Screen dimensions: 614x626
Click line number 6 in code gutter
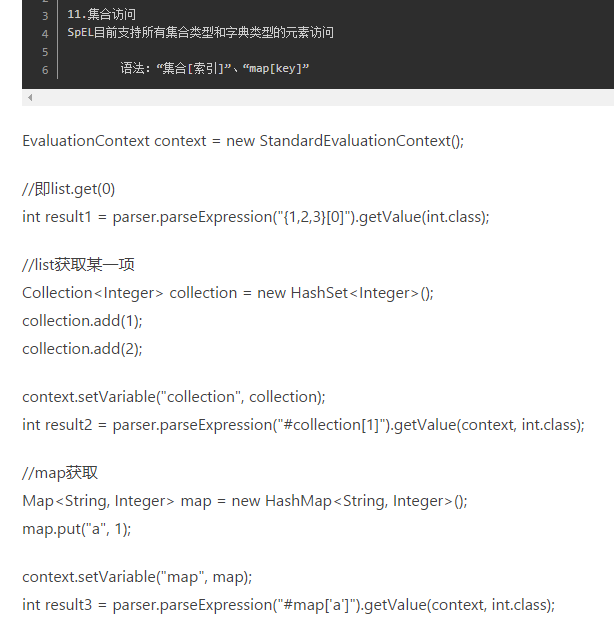pyautogui.click(x=45, y=70)
